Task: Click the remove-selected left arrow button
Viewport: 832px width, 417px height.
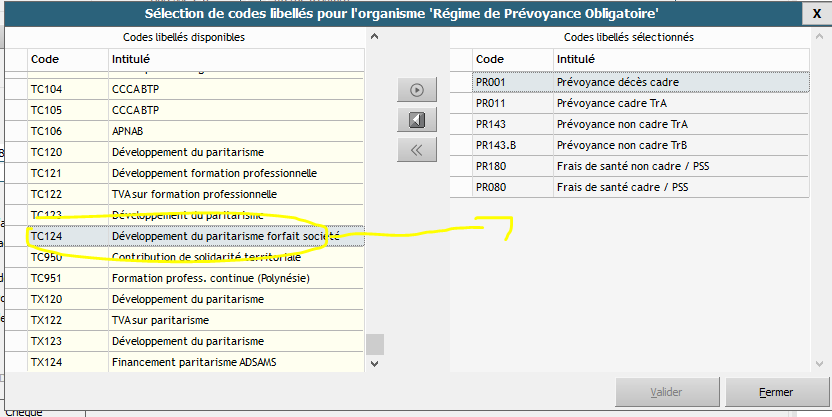Action: (417, 120)
